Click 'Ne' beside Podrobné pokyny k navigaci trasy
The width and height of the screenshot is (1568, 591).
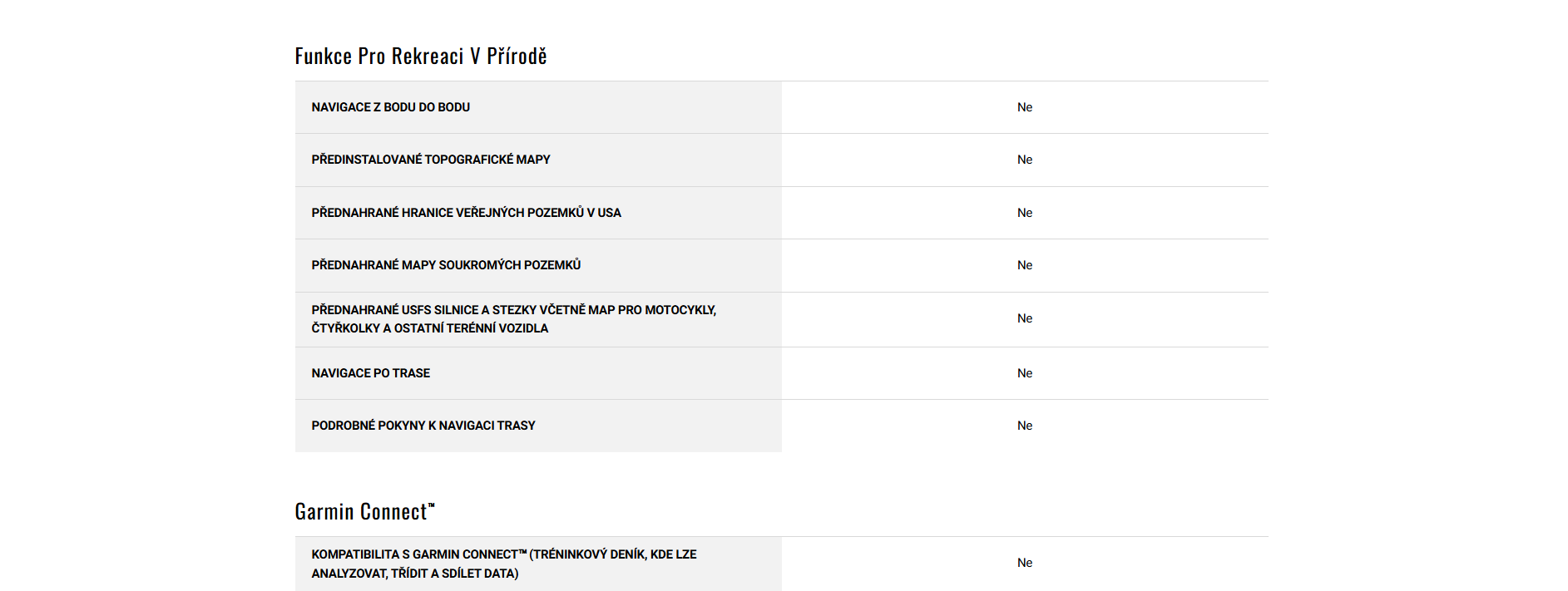1024,426
